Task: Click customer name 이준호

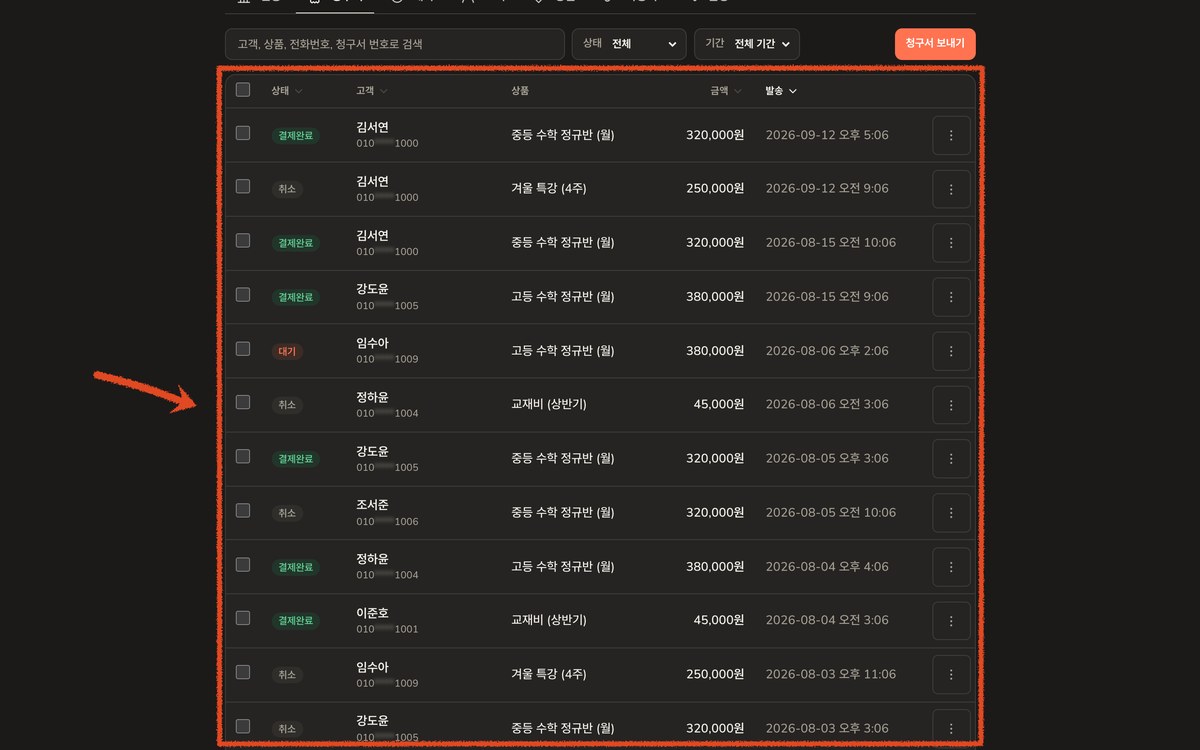Action: point(372,613)
